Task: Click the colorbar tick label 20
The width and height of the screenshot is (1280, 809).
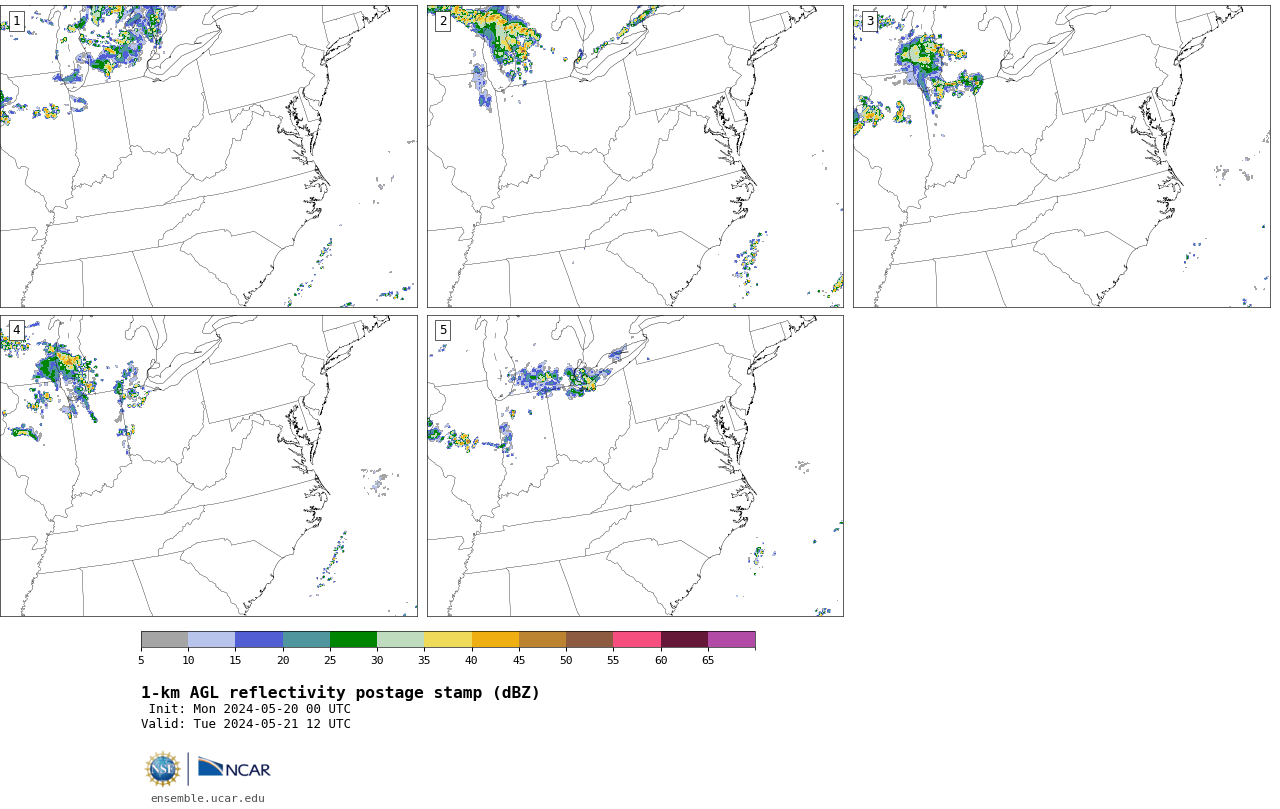Action: pyautogui.click(x=283, y=660)
